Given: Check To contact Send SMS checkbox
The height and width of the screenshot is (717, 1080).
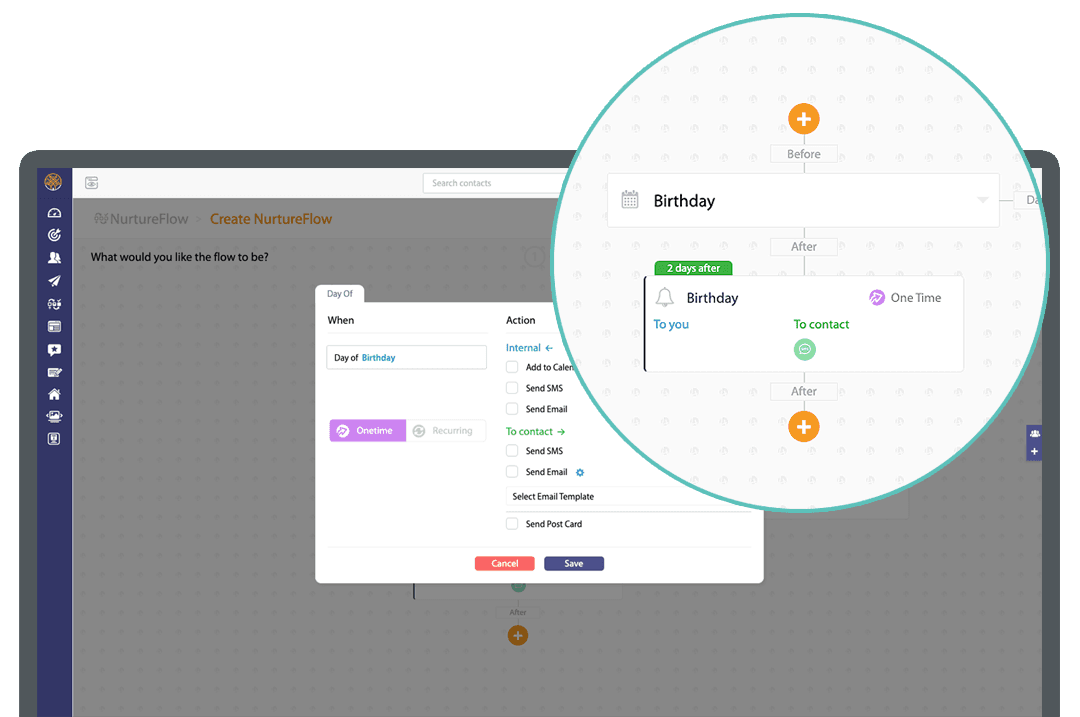Looking at the screenshot, I should coord(512,450).
